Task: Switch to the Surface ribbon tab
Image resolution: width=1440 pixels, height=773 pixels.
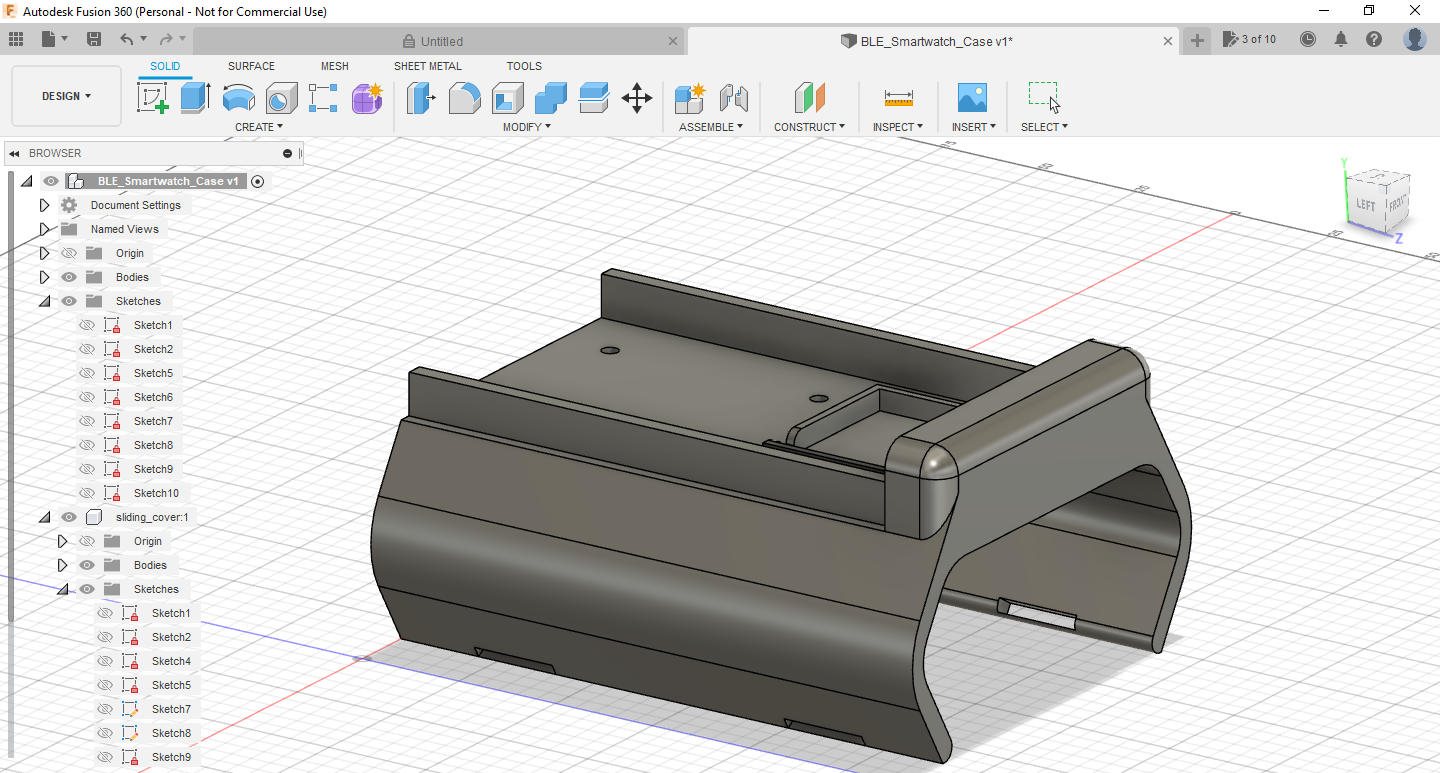Action: click(x=250, y=65)
